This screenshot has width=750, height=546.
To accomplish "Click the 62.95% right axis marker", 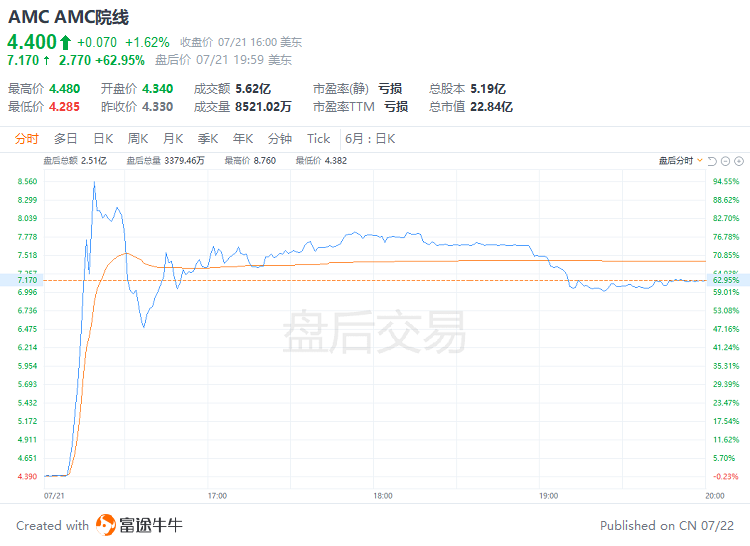I will click(x=726, y=280).
